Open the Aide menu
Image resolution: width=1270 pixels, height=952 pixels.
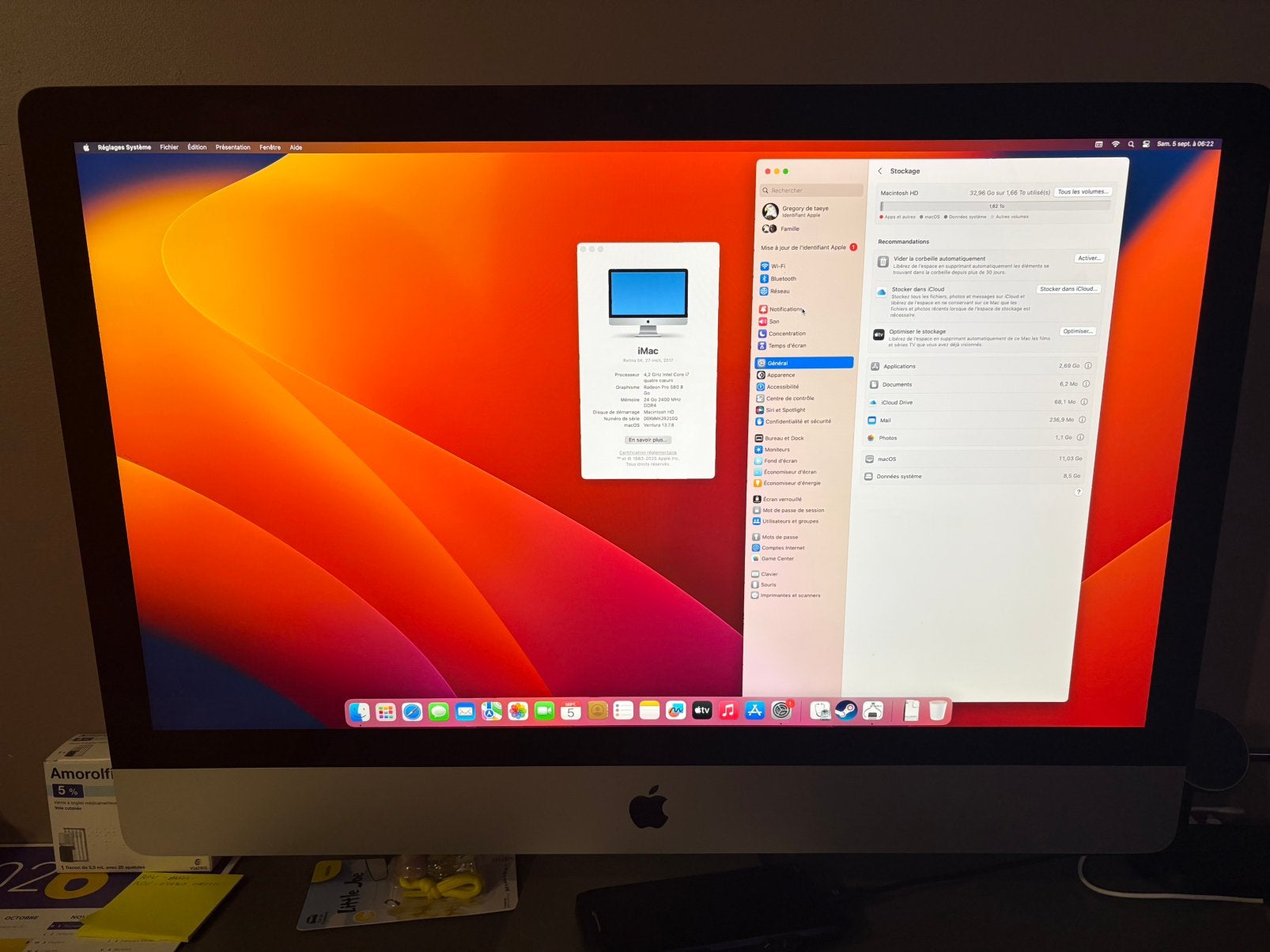tap(296, 147)
